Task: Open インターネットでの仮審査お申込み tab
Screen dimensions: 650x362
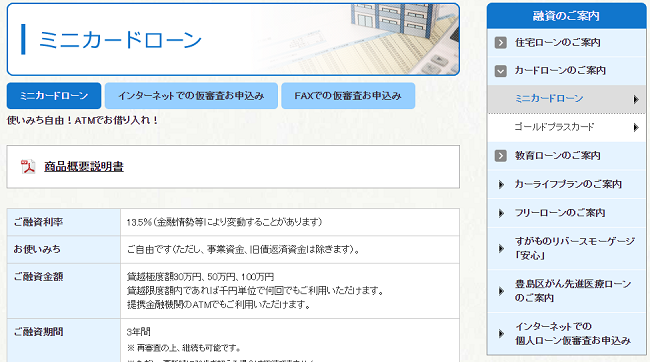Action: click(x=191, y=96)
